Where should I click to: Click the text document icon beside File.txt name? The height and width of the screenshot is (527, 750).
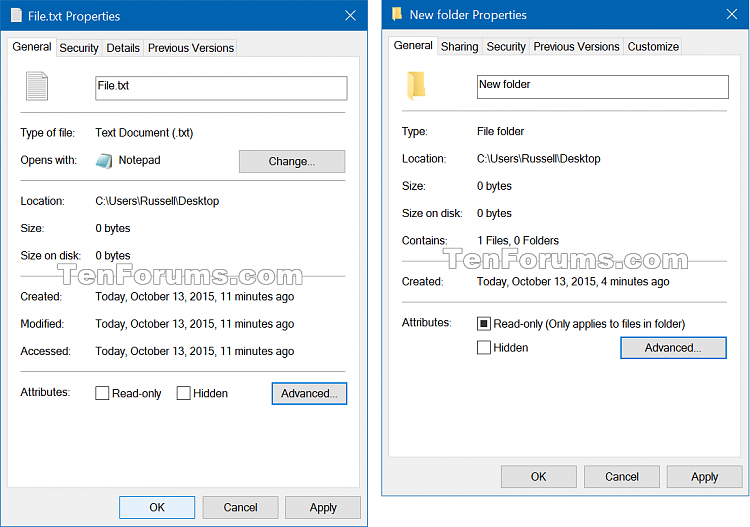[37, 86]
